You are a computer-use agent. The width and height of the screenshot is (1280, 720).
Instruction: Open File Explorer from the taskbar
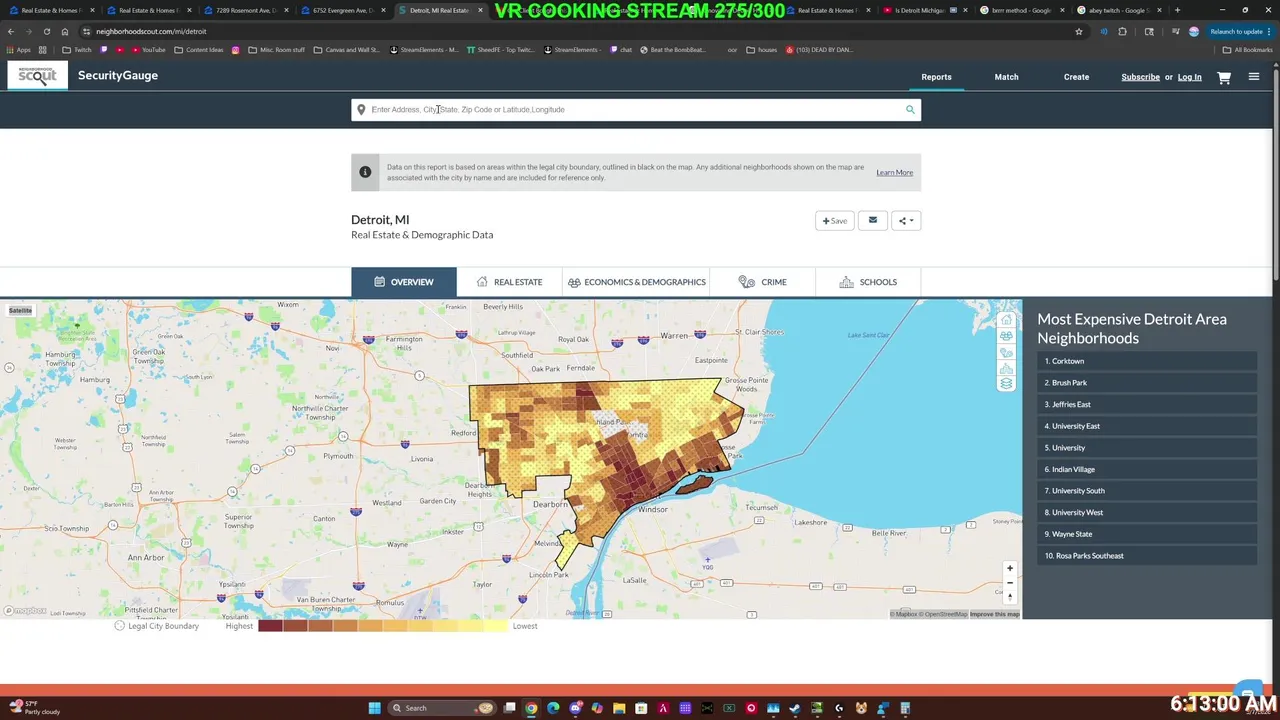click(619, 708)
